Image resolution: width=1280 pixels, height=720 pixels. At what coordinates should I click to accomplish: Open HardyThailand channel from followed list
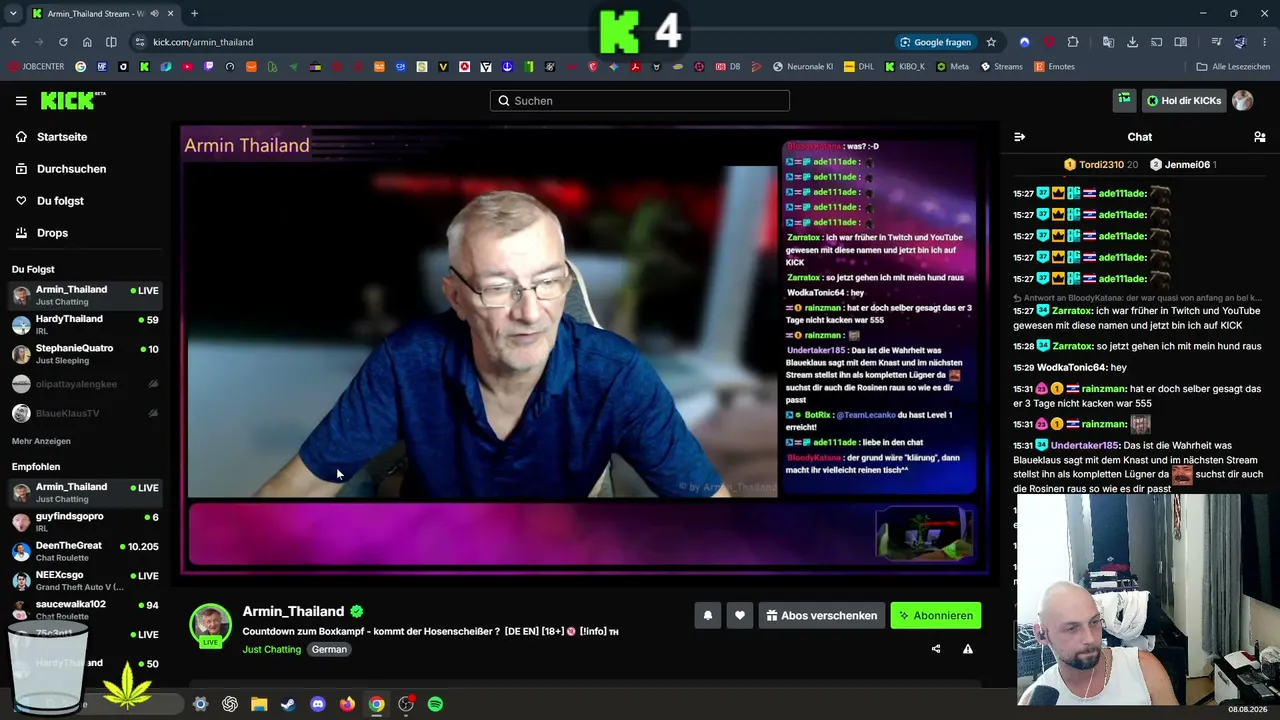point(85,324)
